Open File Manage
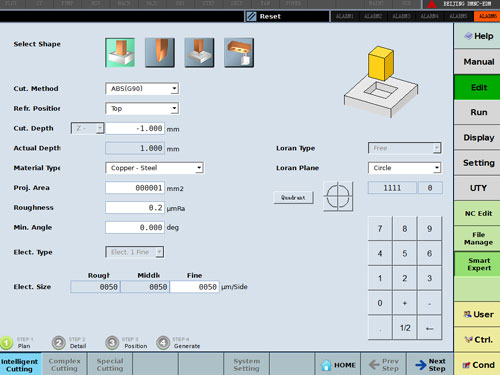Image resolution: width=500 pixels, height=375 pixels. (477, 238)
